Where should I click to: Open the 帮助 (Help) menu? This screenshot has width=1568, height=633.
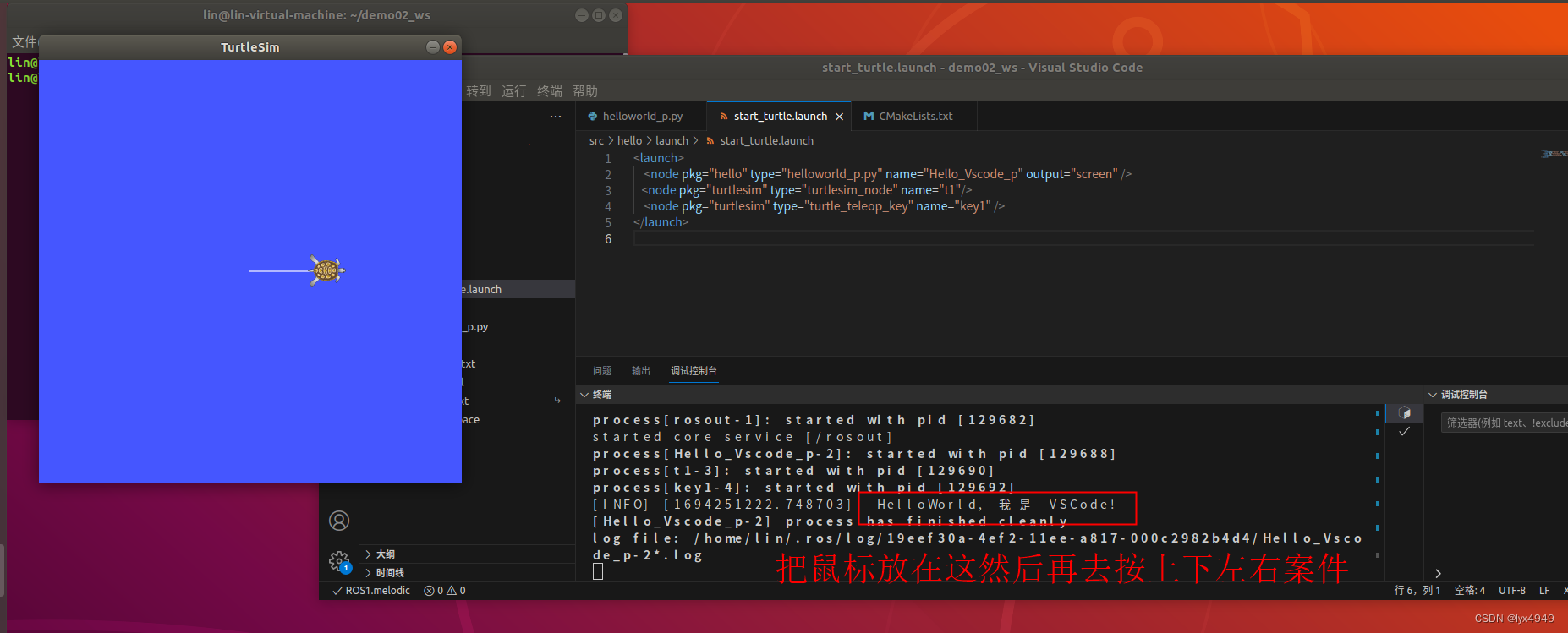(x=585, y=90)
